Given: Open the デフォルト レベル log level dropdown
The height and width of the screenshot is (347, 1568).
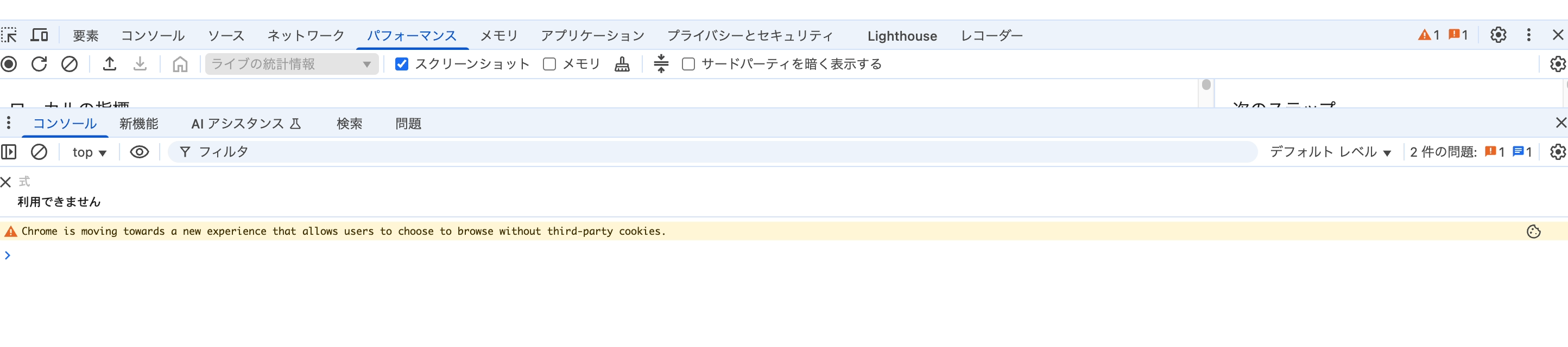Looking at the screenshot, I should 1331,152.
